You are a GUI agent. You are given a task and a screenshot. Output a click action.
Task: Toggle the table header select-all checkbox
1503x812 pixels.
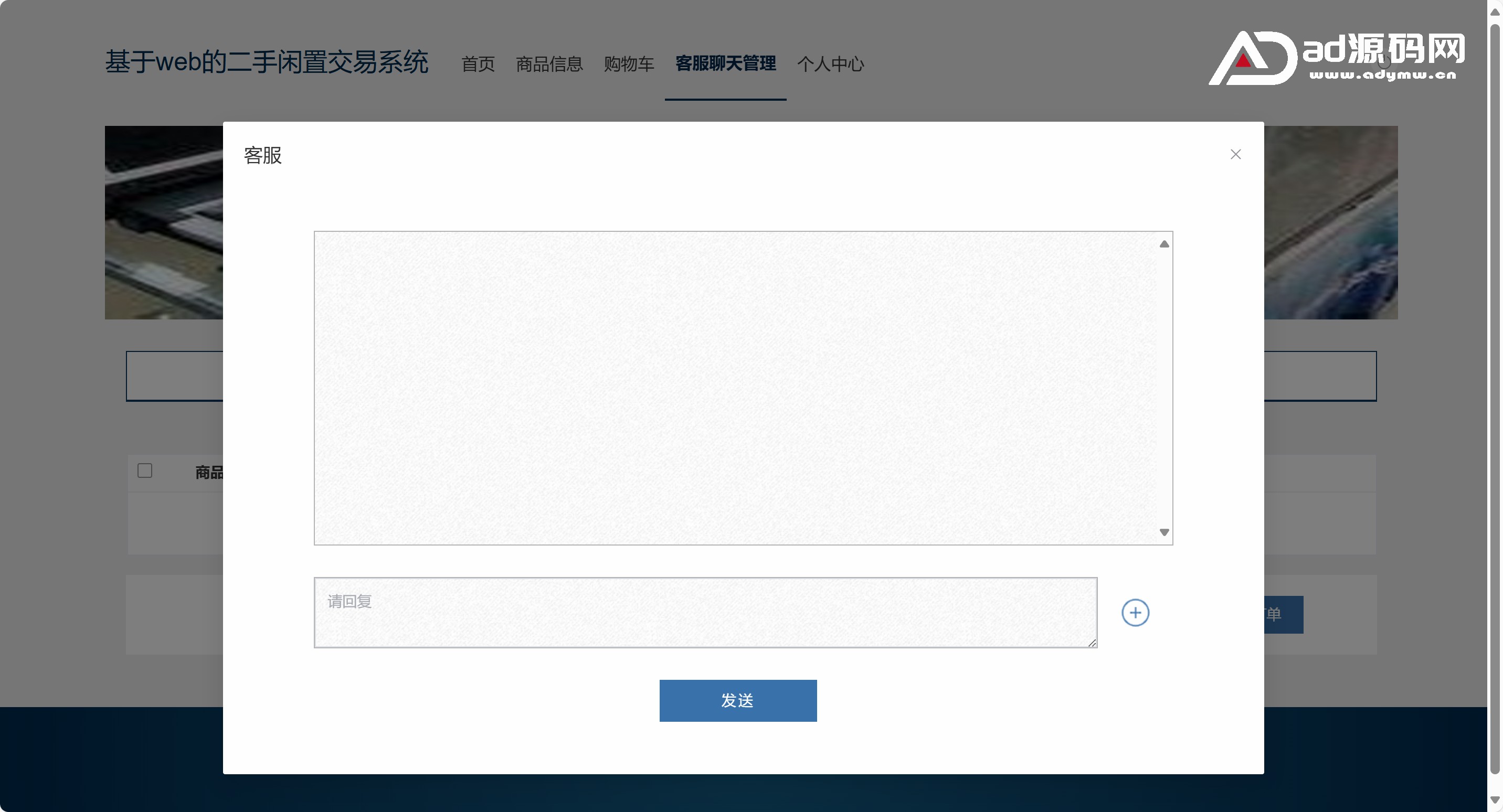pos(145,470)
